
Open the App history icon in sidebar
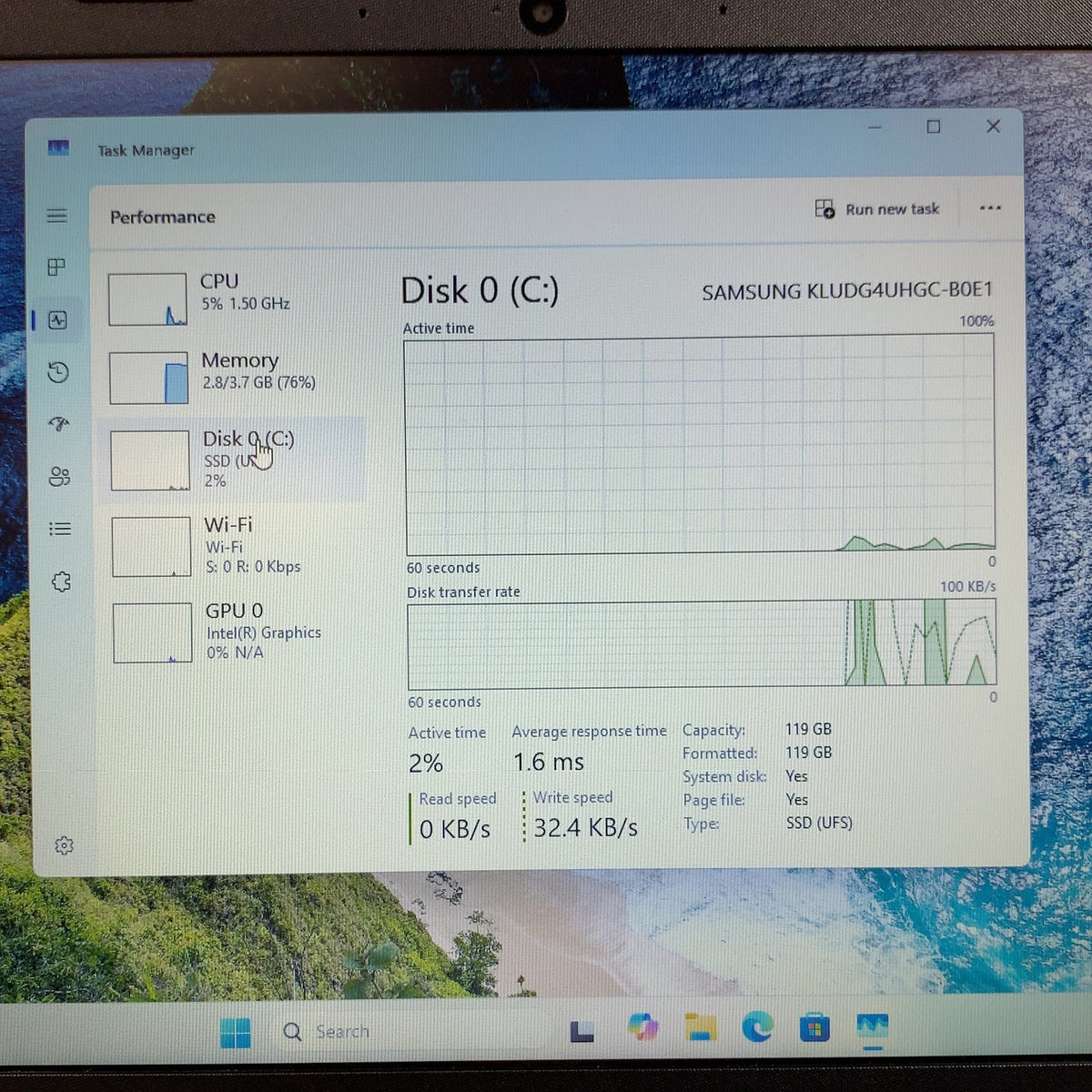[x=58, y=372]
